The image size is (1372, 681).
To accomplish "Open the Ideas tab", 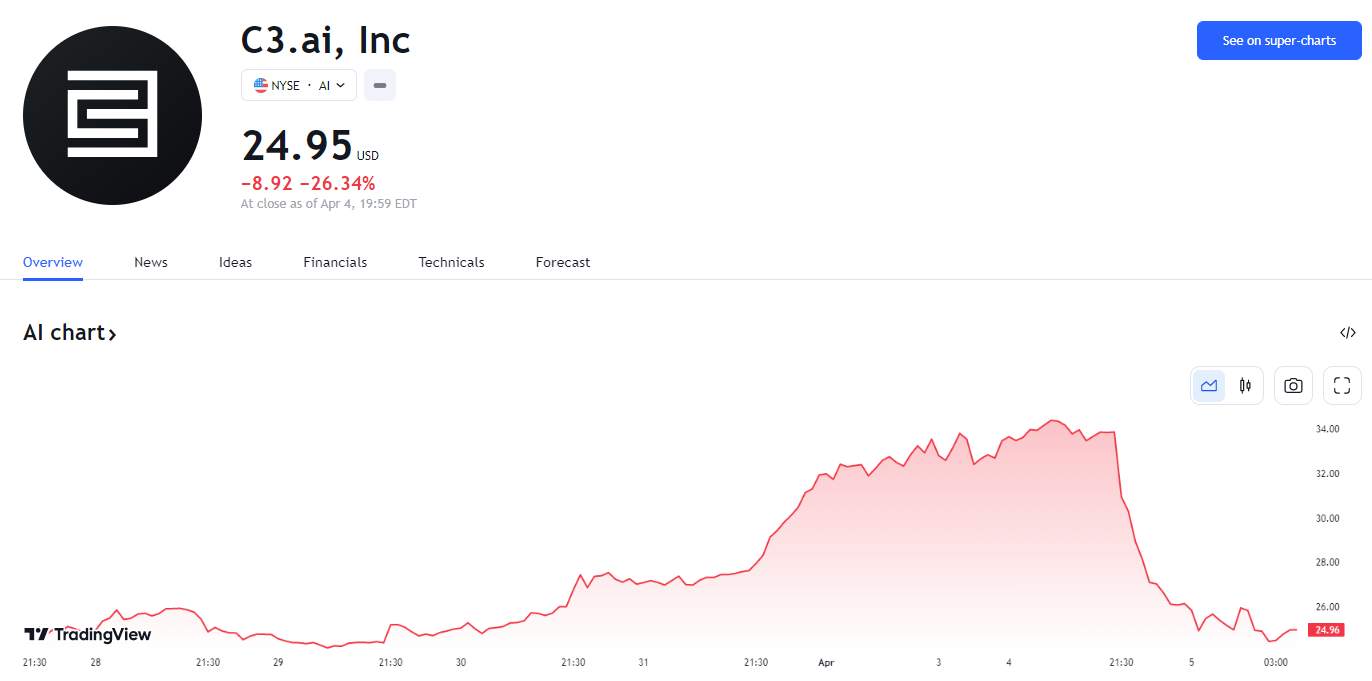I will click(x=235, y=262).
